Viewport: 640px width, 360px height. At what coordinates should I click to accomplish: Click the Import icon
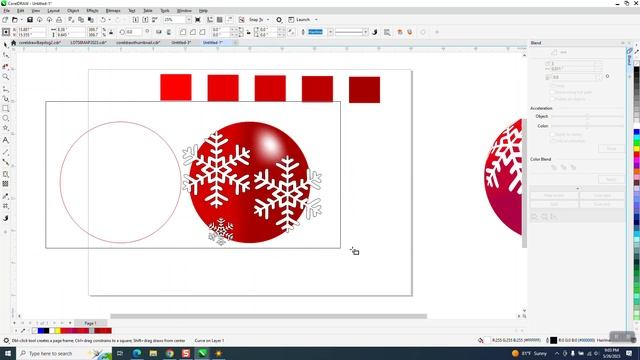(136, 20)
